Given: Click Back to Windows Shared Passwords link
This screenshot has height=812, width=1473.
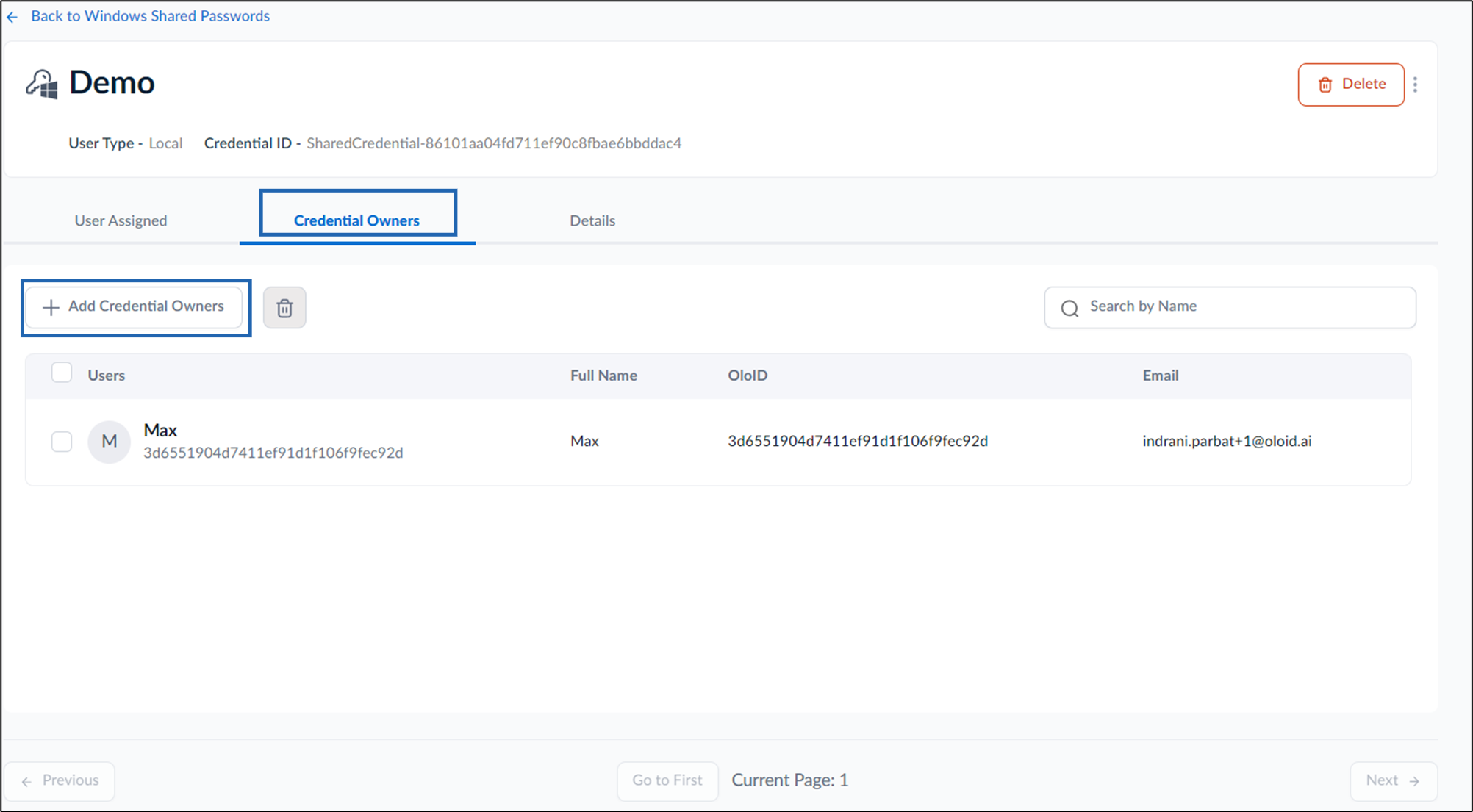Looking at the screenshot, I should coord(150,16).
